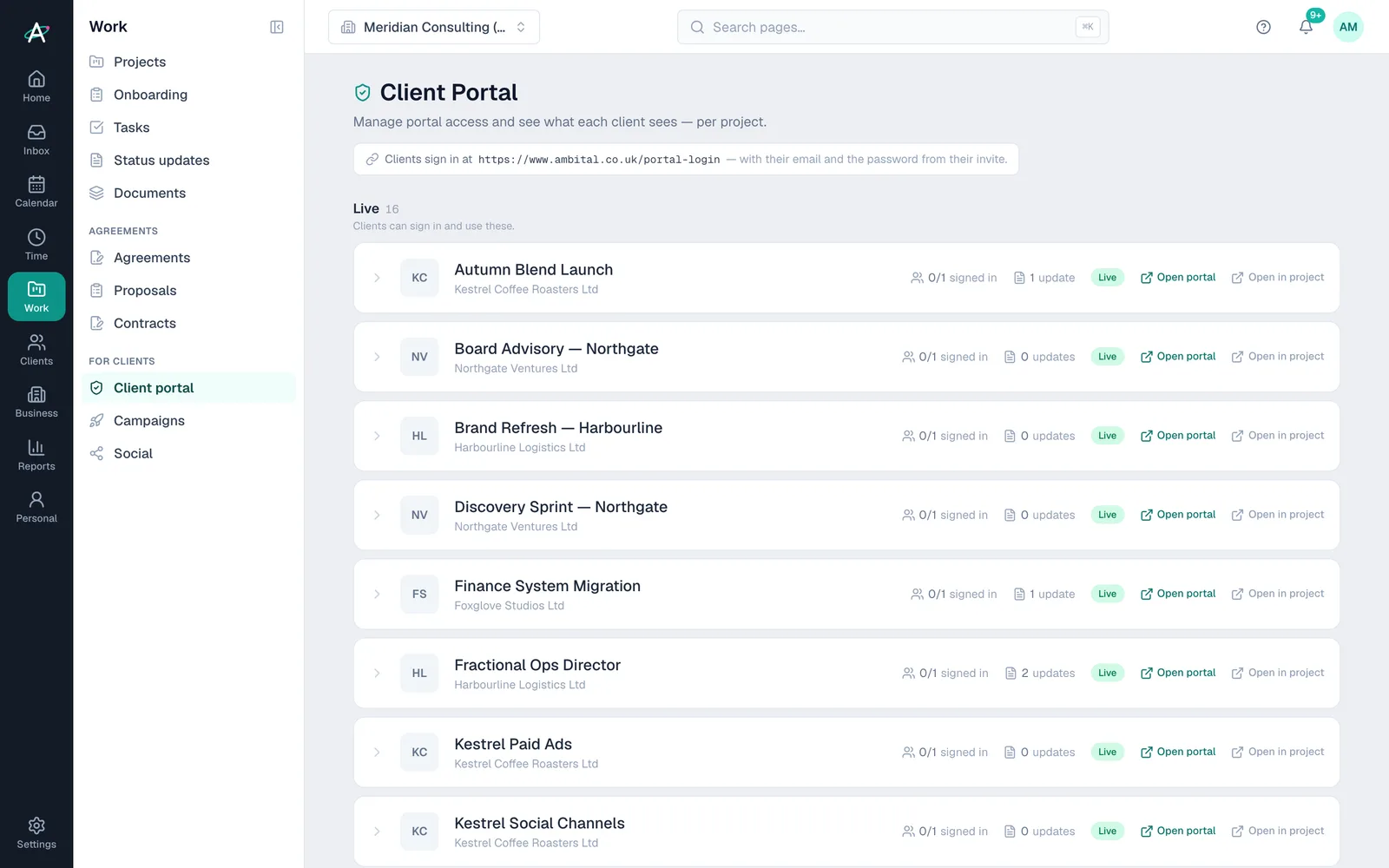Screen dimensions: 1389x868
Task: Collapse the Work sidebar panel icon
Action: [277, 27]
